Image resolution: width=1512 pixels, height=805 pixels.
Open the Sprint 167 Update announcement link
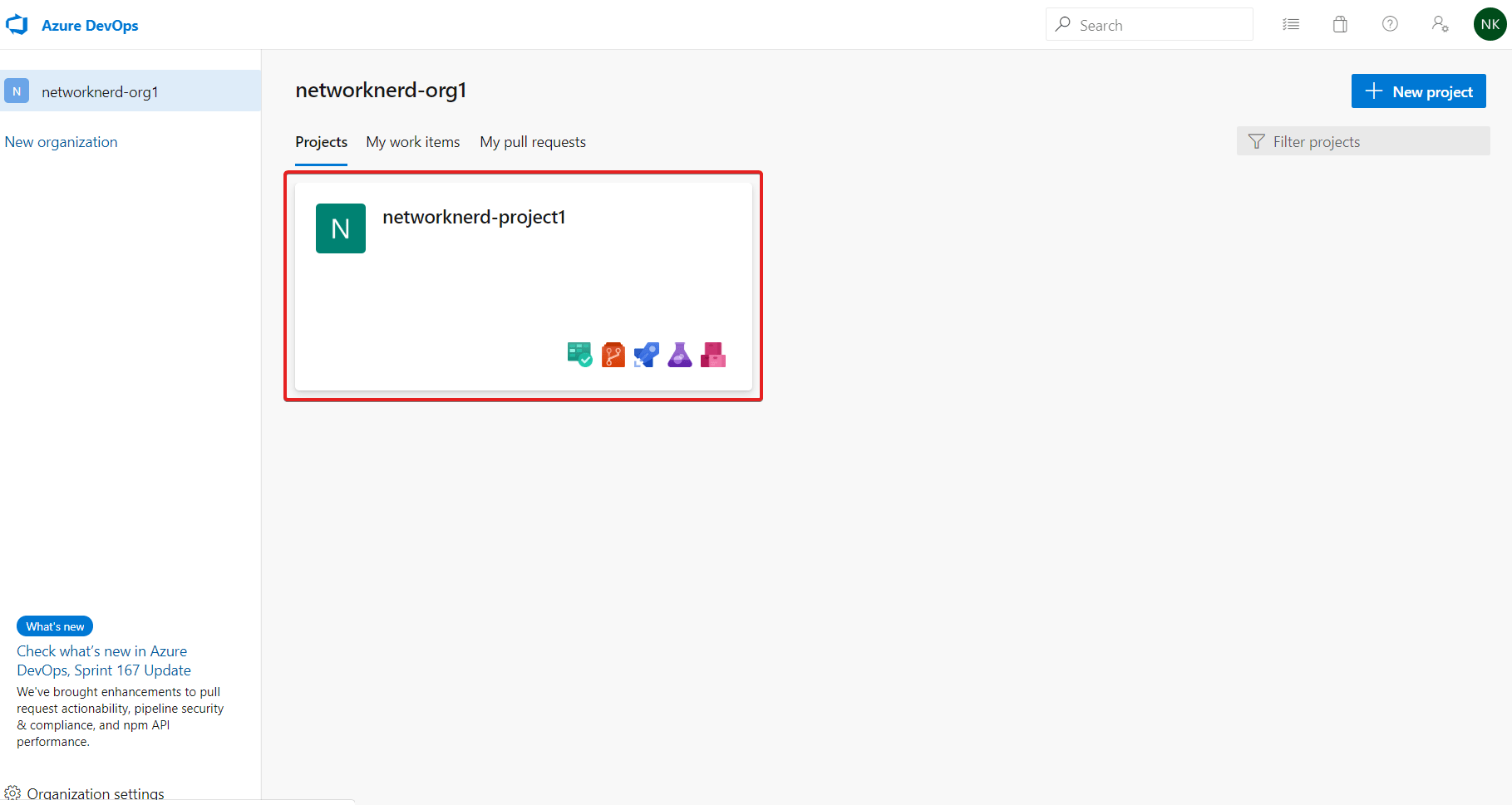point(103,660)
